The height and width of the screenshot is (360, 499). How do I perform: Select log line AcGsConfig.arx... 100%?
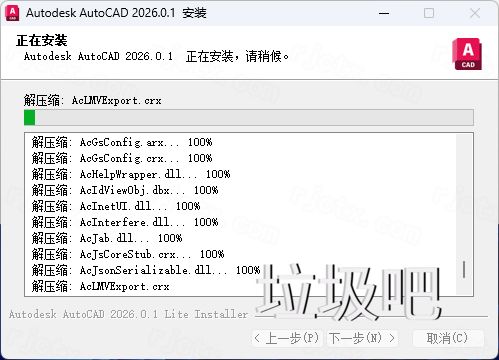(122, 142)
